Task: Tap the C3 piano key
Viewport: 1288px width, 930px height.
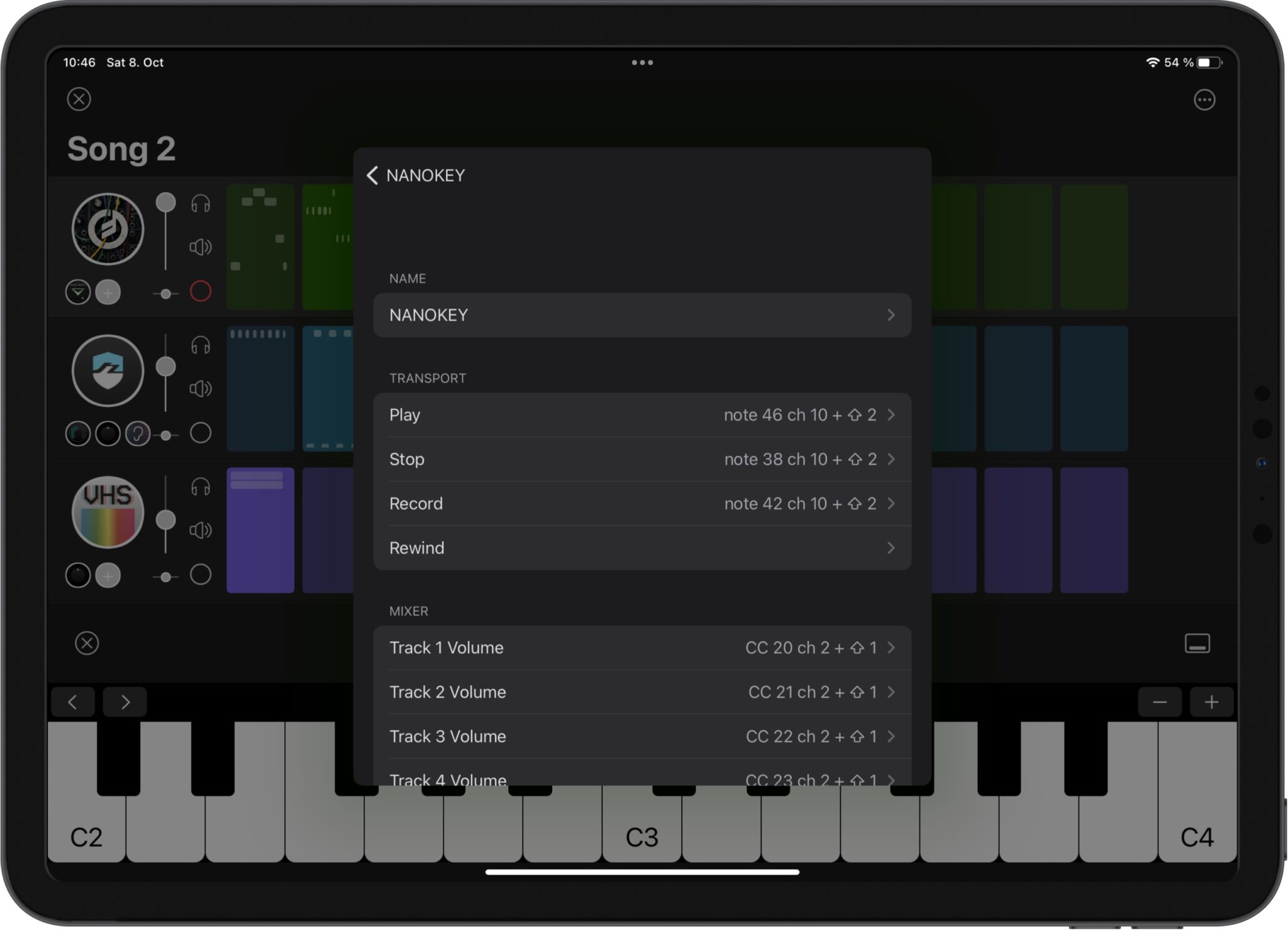Action: coord(641,830)
